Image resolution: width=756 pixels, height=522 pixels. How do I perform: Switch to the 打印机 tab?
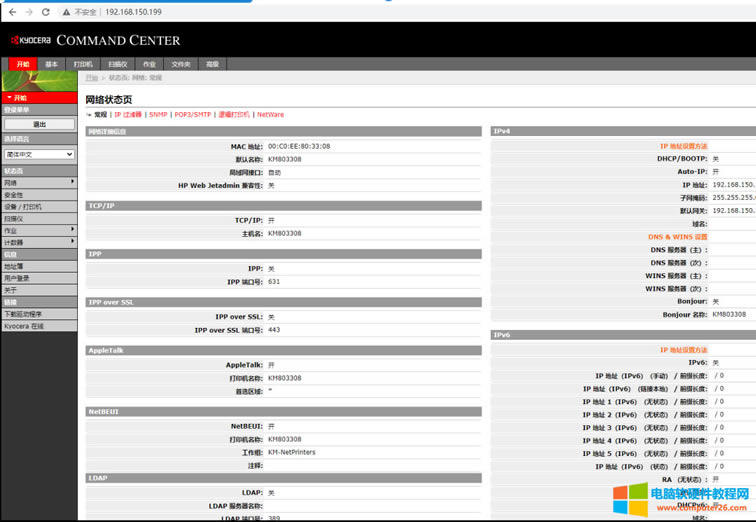point(83,64)
